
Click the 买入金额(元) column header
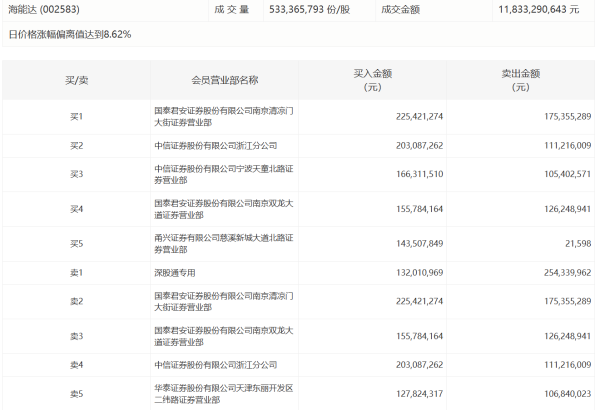tap(373, 80)
